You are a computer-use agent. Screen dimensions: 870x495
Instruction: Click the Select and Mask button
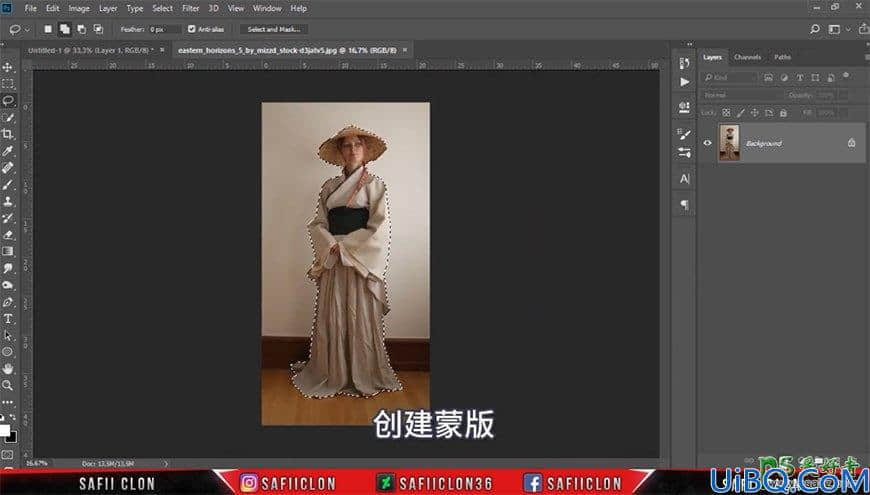[x=274, y=29]
